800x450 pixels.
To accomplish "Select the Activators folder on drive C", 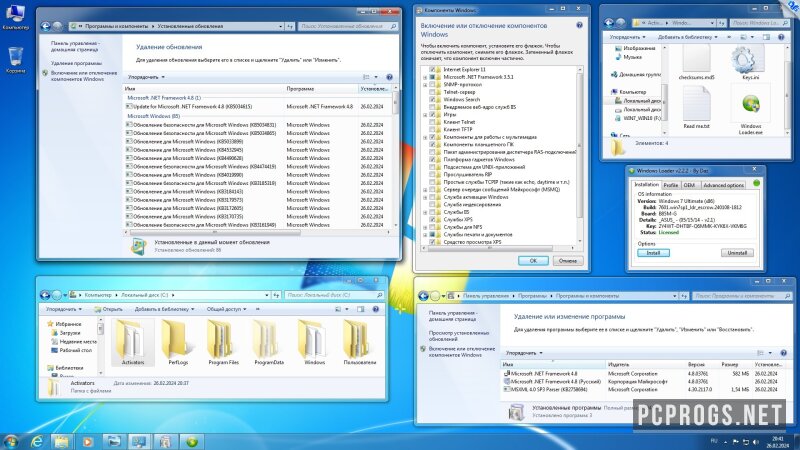I will coord(132,342).
